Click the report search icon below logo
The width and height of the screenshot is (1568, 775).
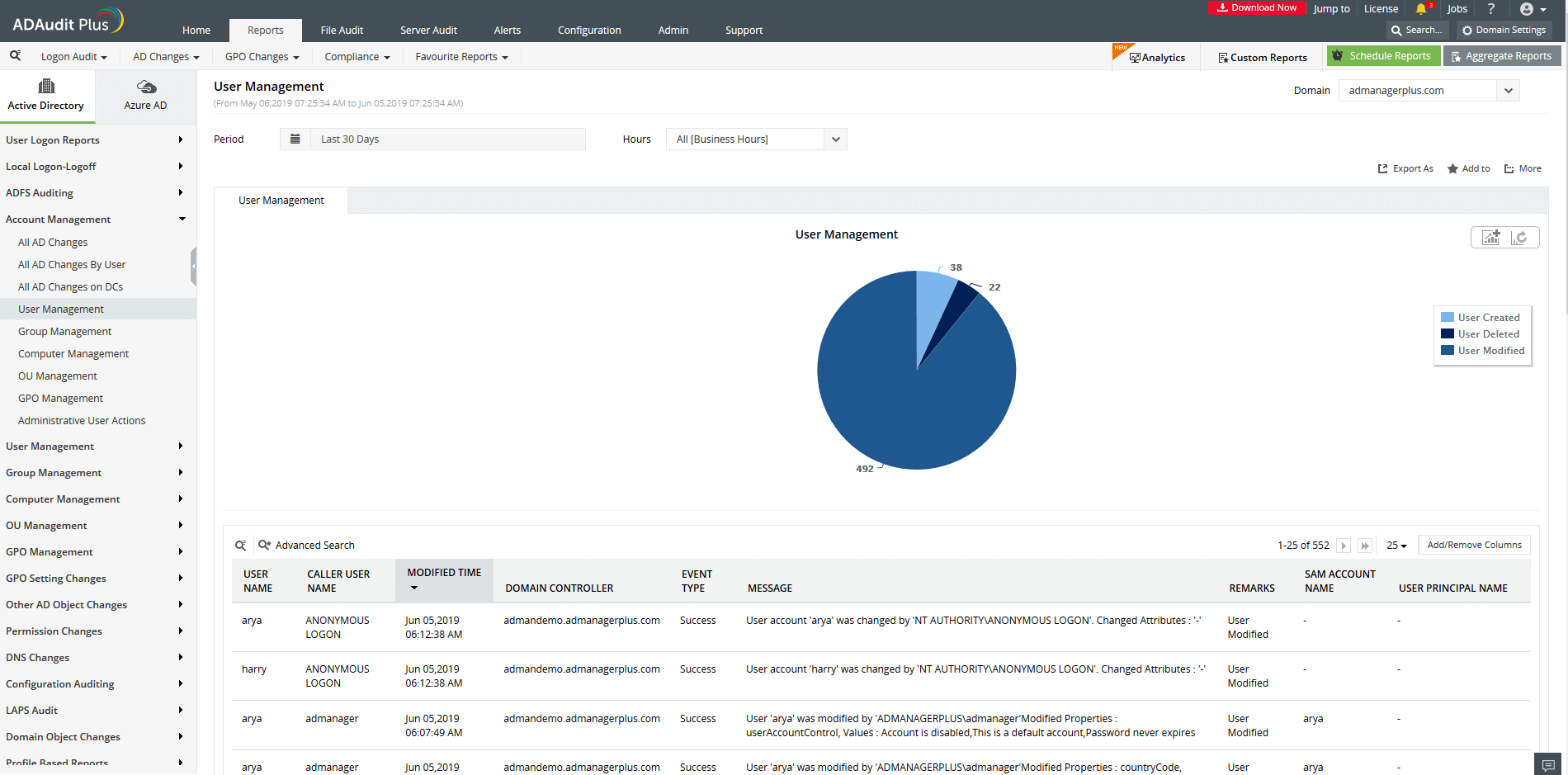(15, 56)
